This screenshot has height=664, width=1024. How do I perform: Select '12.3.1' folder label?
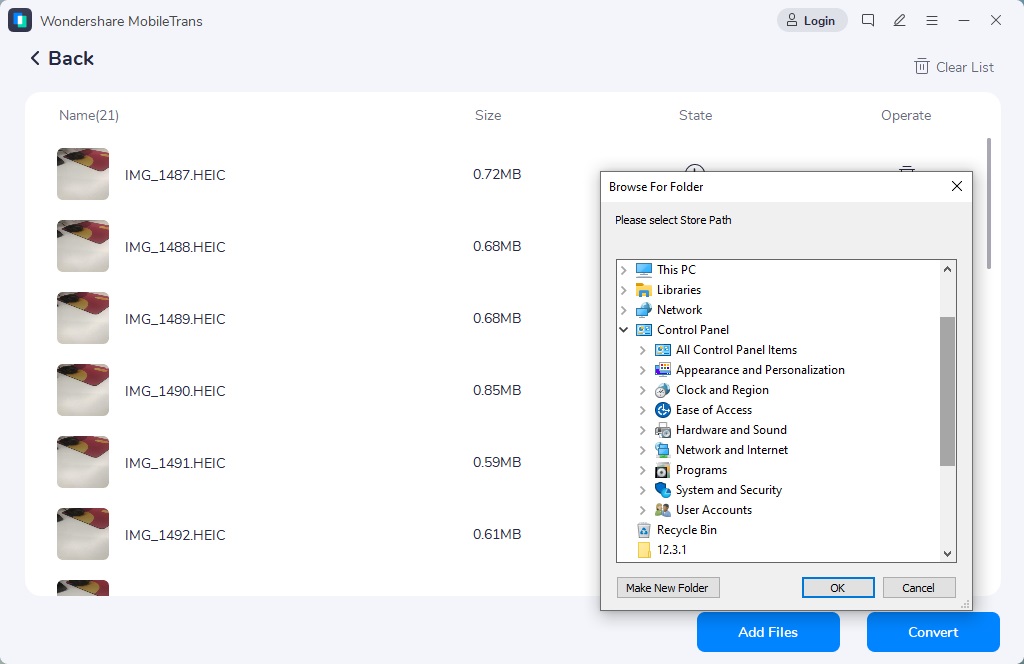pyautogui.click(x=671, y=550)
